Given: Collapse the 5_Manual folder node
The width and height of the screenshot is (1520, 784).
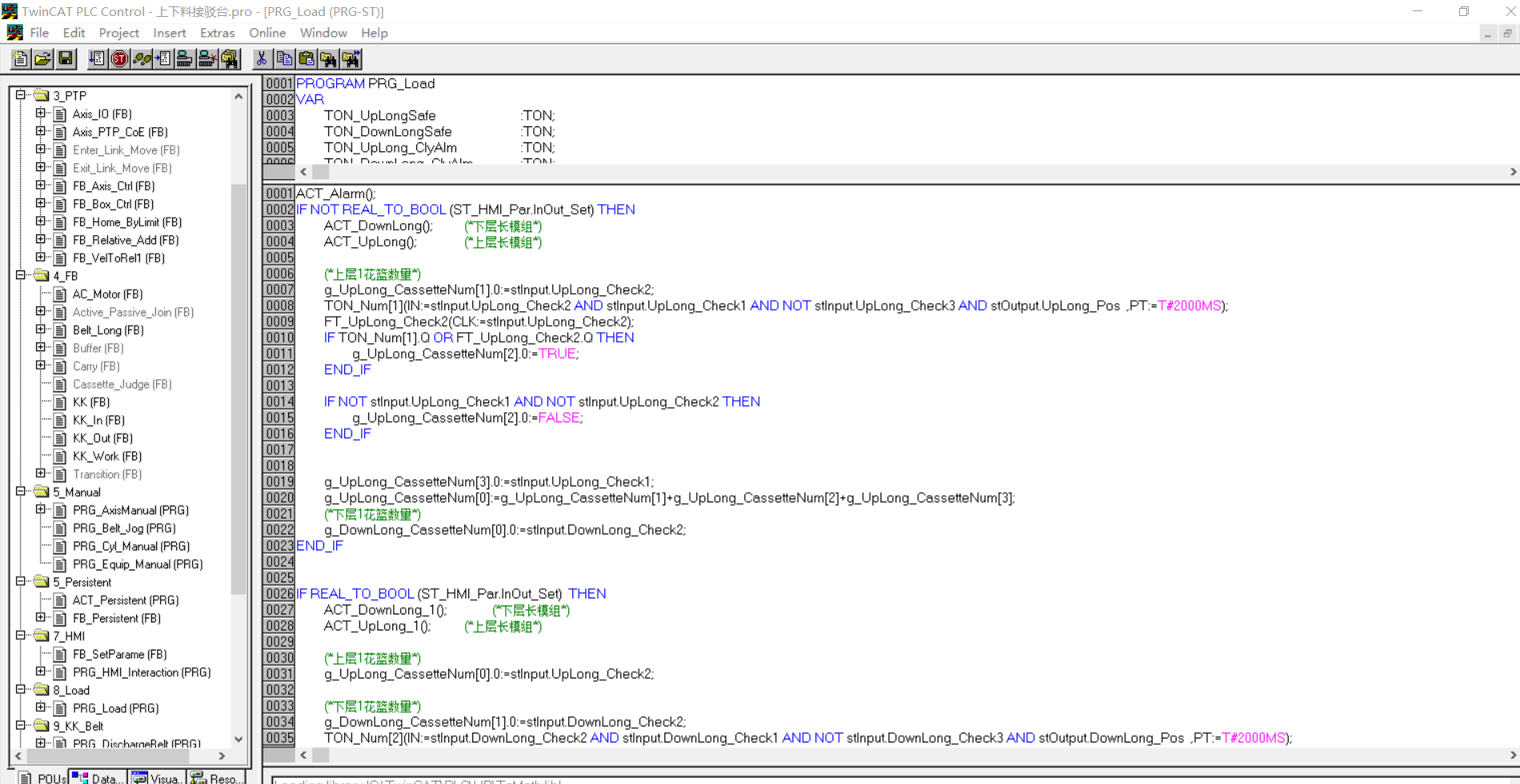Looking at the screenshot, I should 22,492.
